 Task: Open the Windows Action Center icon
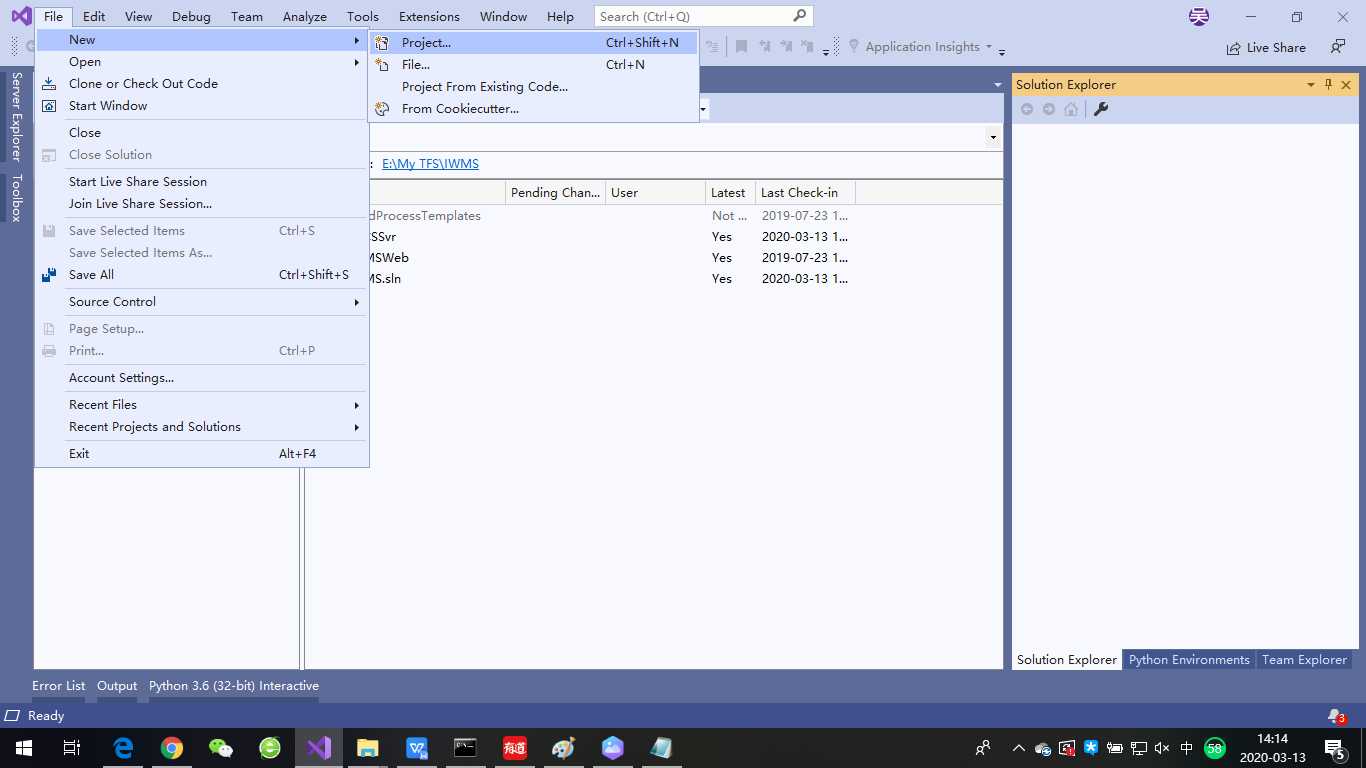tap(1335, 749)
